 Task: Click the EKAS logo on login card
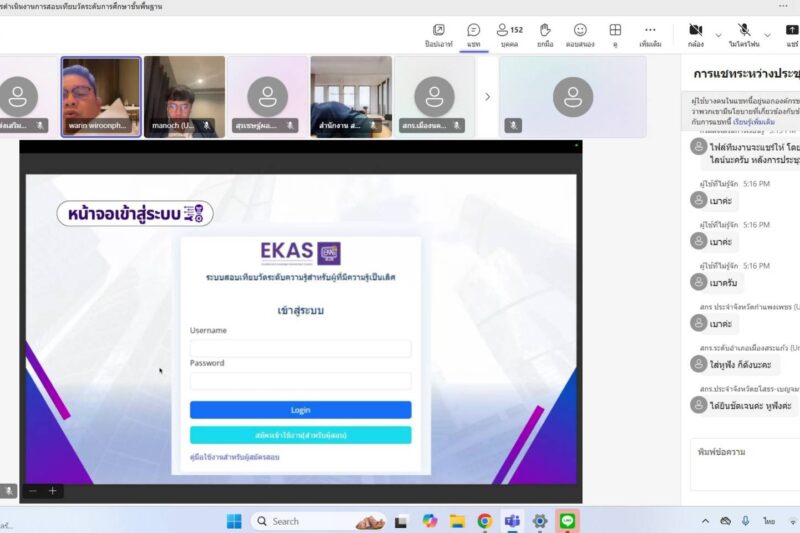click(x=301, y=253)
